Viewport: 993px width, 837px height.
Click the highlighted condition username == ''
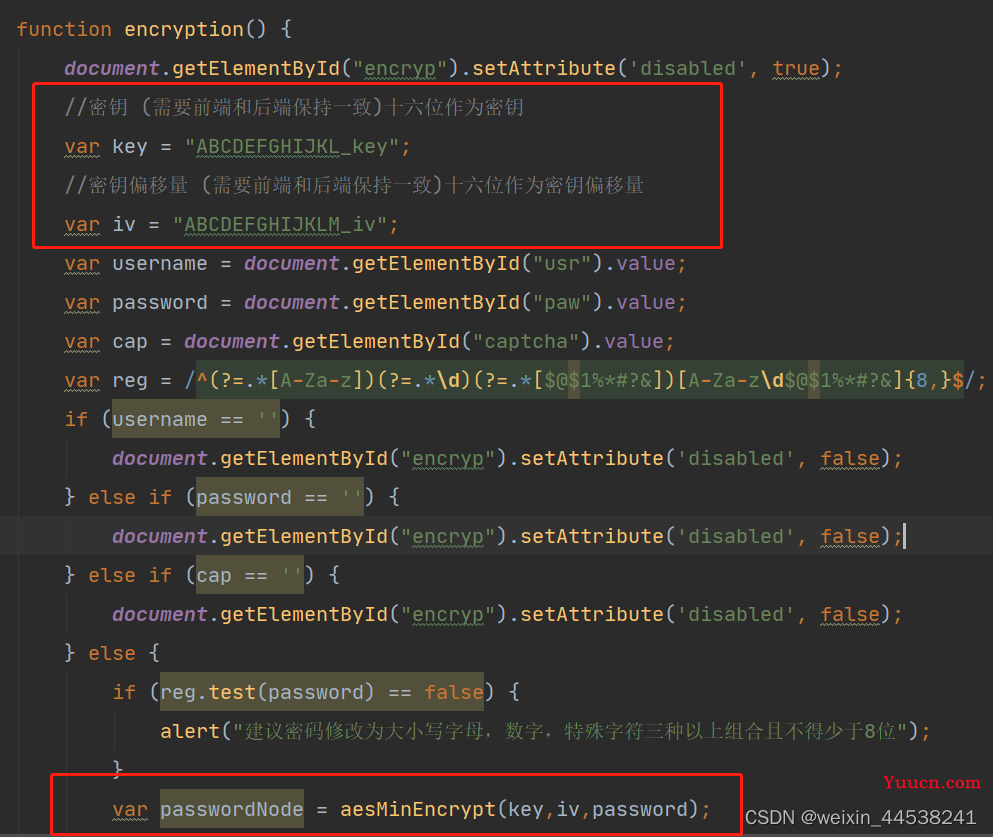(196, 419)
